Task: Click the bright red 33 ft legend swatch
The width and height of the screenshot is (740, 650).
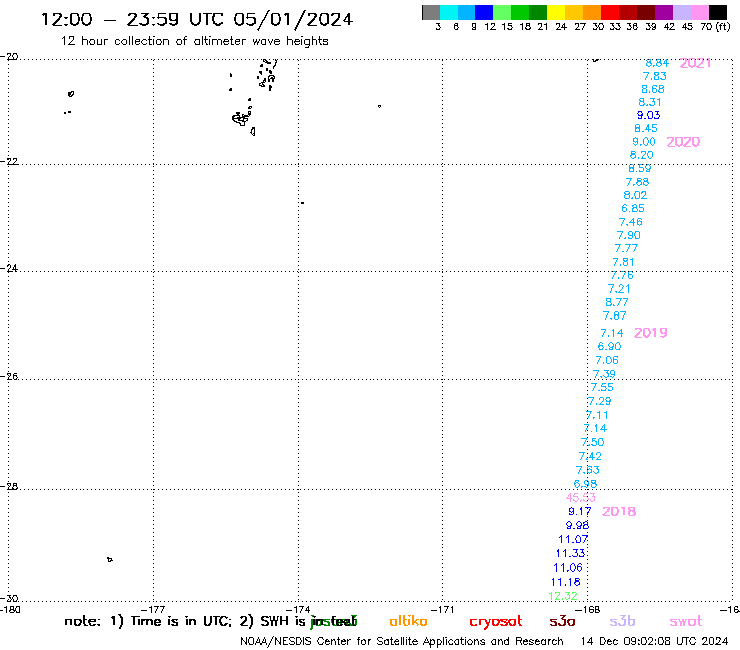Action: pos(610,12)
